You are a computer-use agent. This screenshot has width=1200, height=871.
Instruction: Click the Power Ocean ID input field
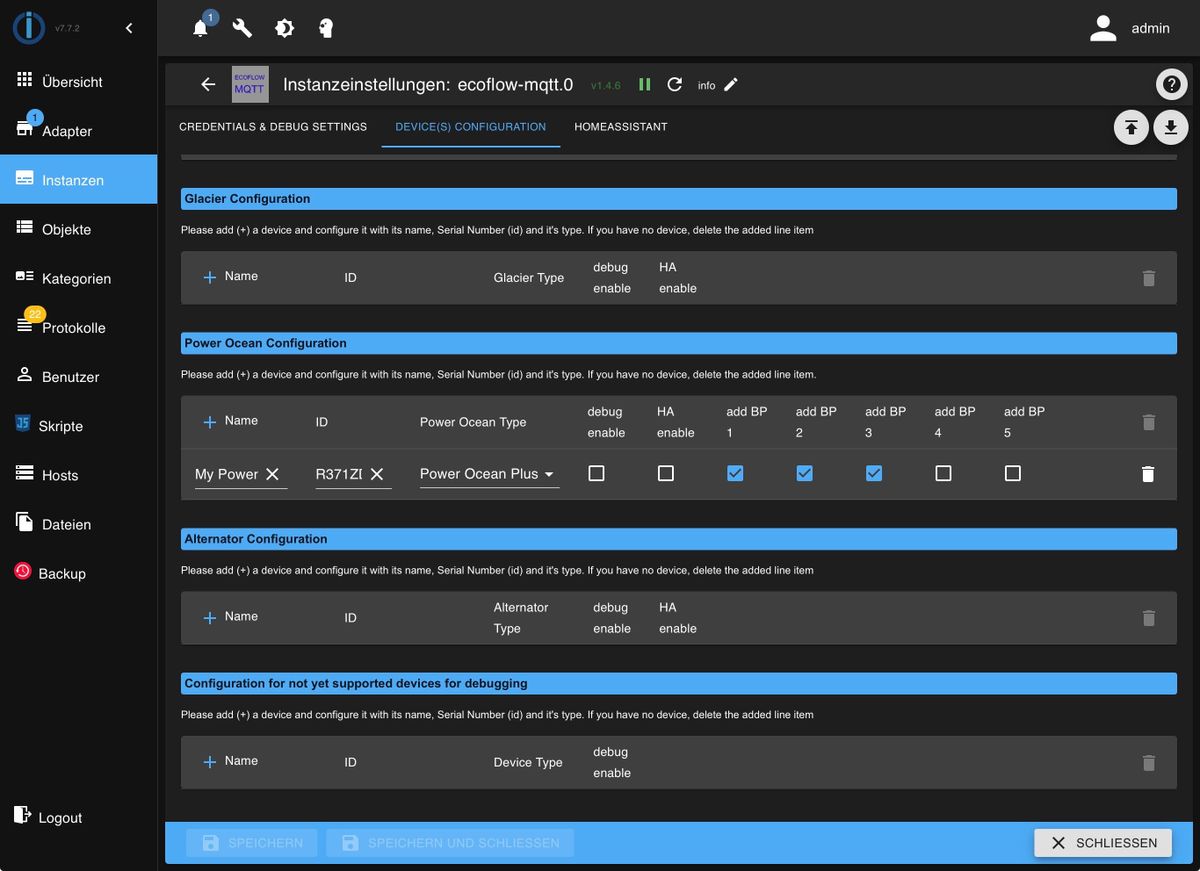[353, 474]
